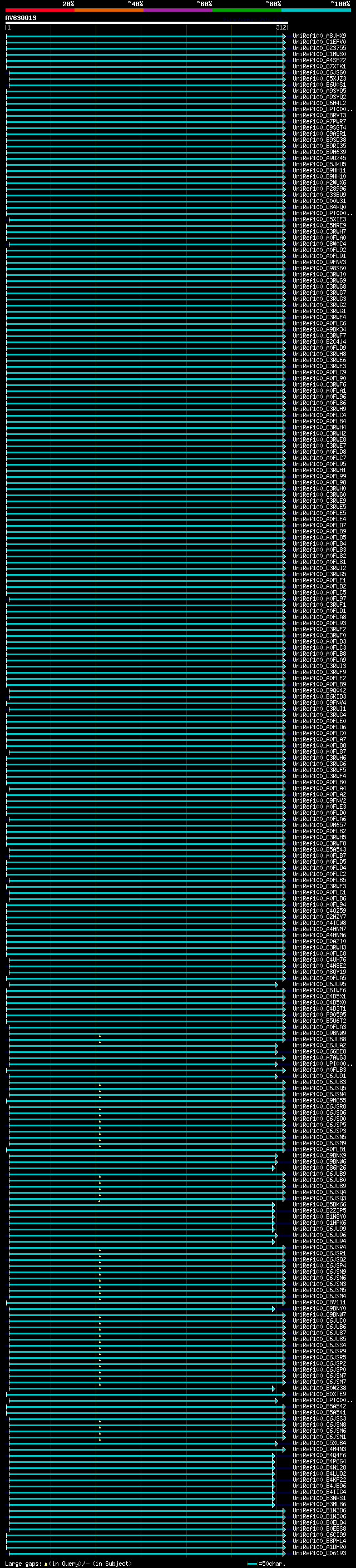The height and width of the screenshot is (1568, 356).
Task: Click the green ~80% identity legend segment
Action: [x=247, y=10]
